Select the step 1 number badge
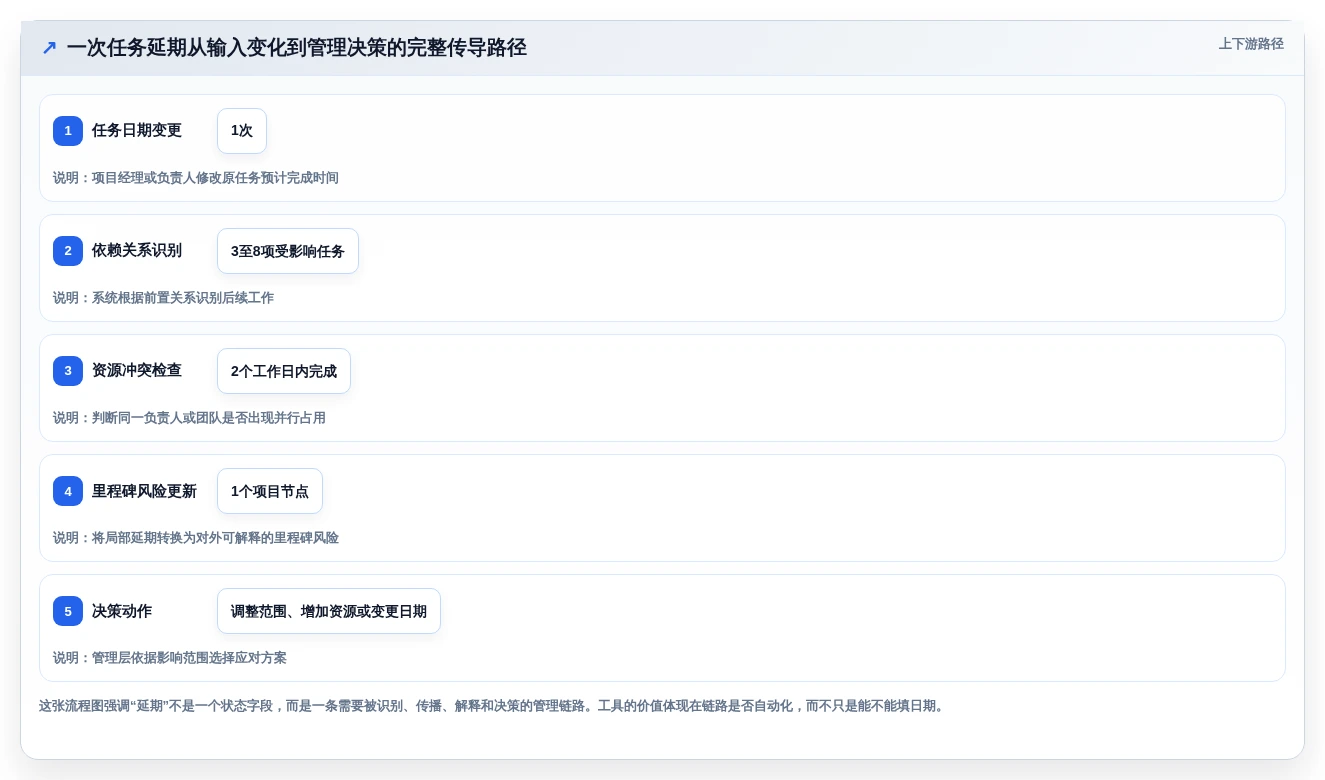The image size is (1325, 780). point(68,131)
